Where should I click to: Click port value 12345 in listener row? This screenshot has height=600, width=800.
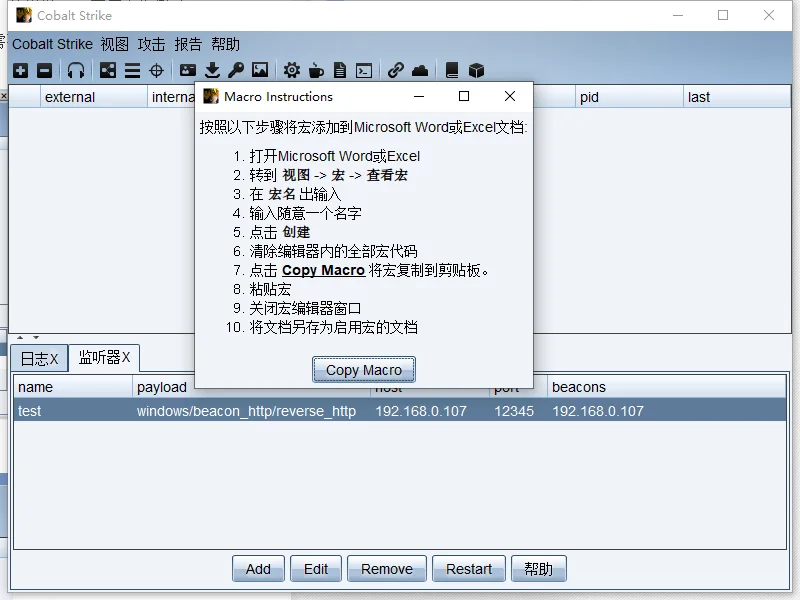click(514, 411)
